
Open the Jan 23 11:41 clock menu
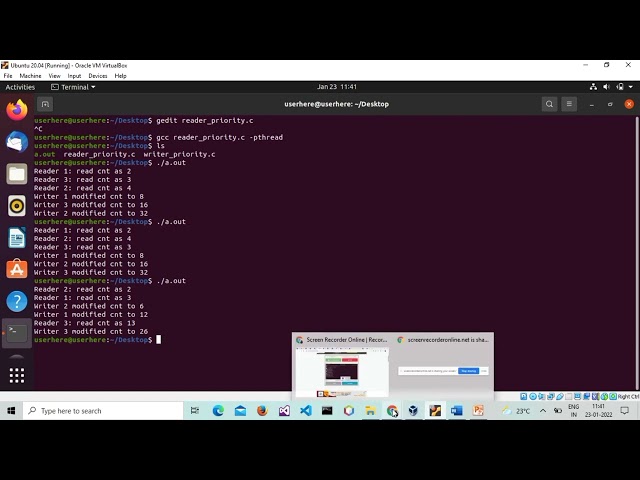(x=337, y=87)
